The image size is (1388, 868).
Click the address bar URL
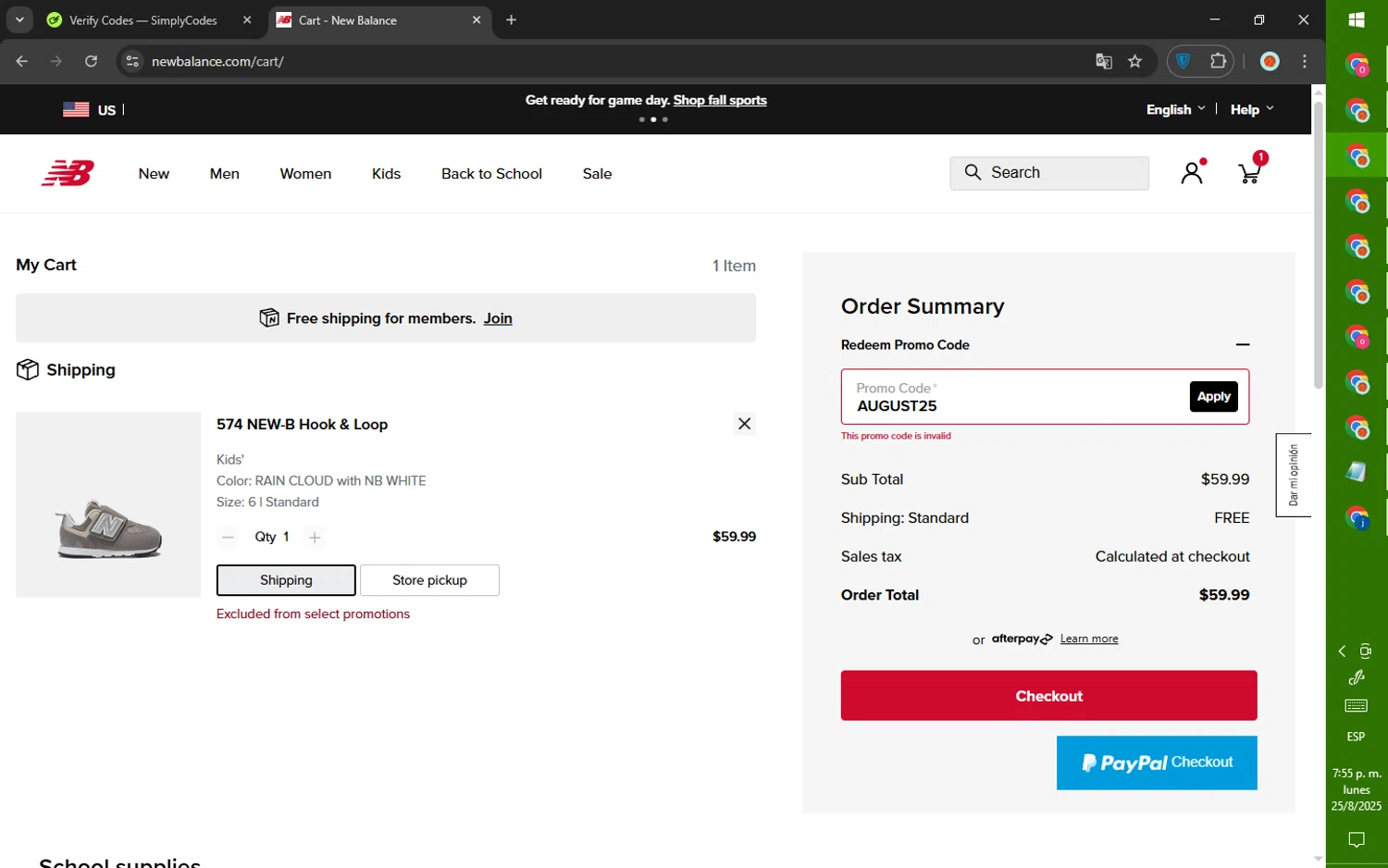pos(217,61)
